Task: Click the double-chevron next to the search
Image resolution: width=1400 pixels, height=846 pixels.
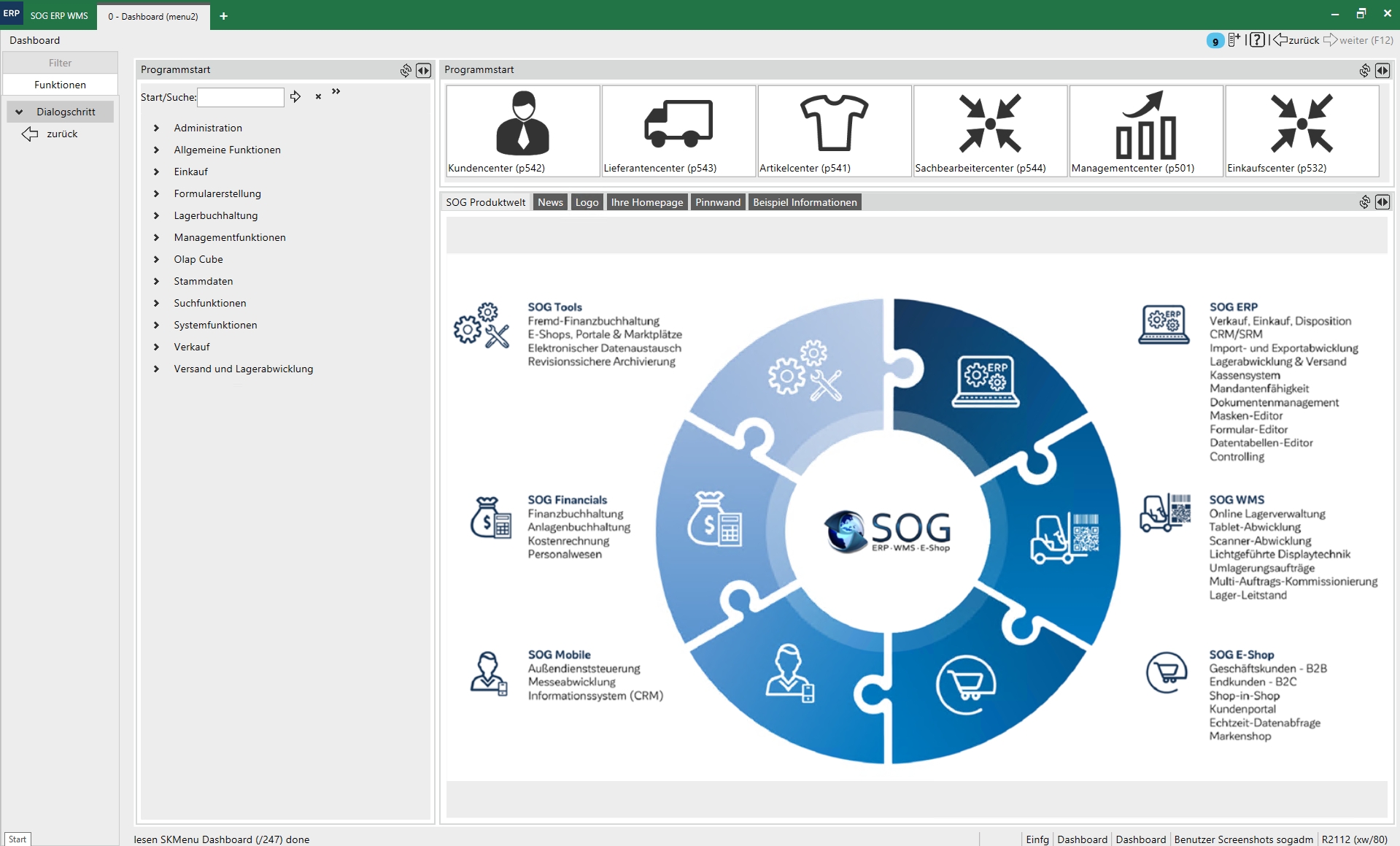Action: pyautogui.click(x=336, y=91)
